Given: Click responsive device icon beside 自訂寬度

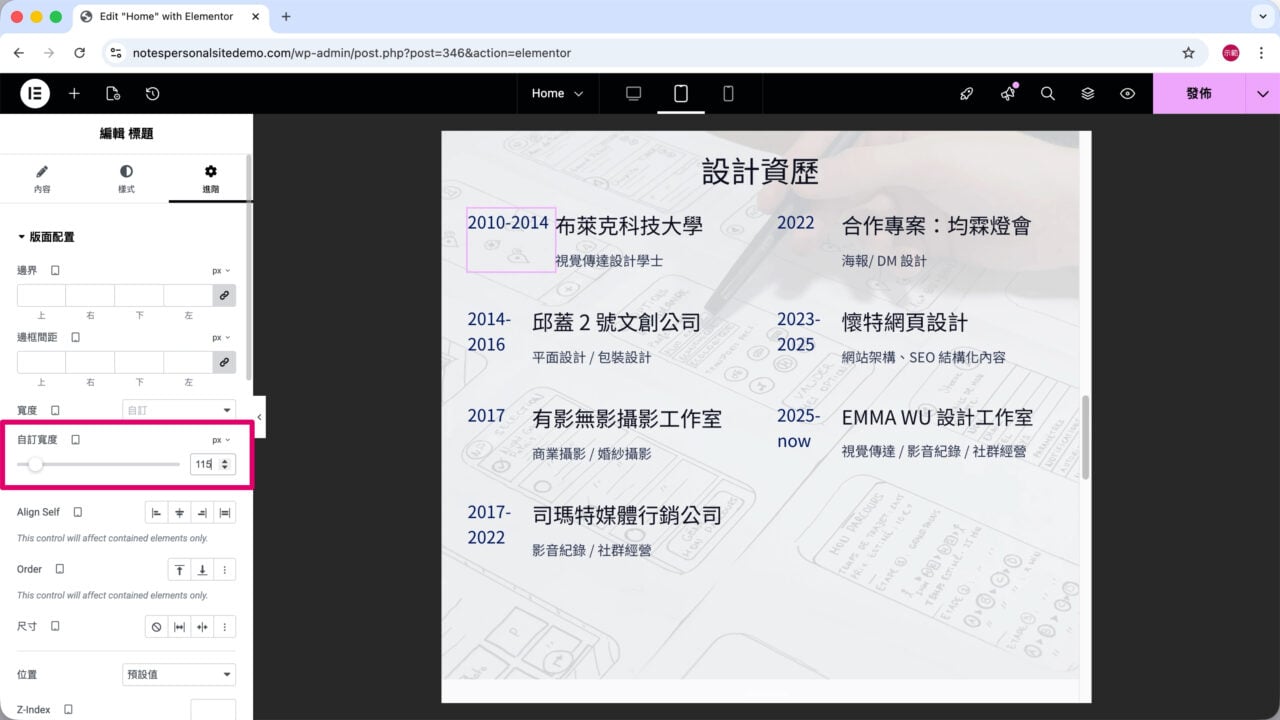Looking at the screenshot, I should coord(75,439).
